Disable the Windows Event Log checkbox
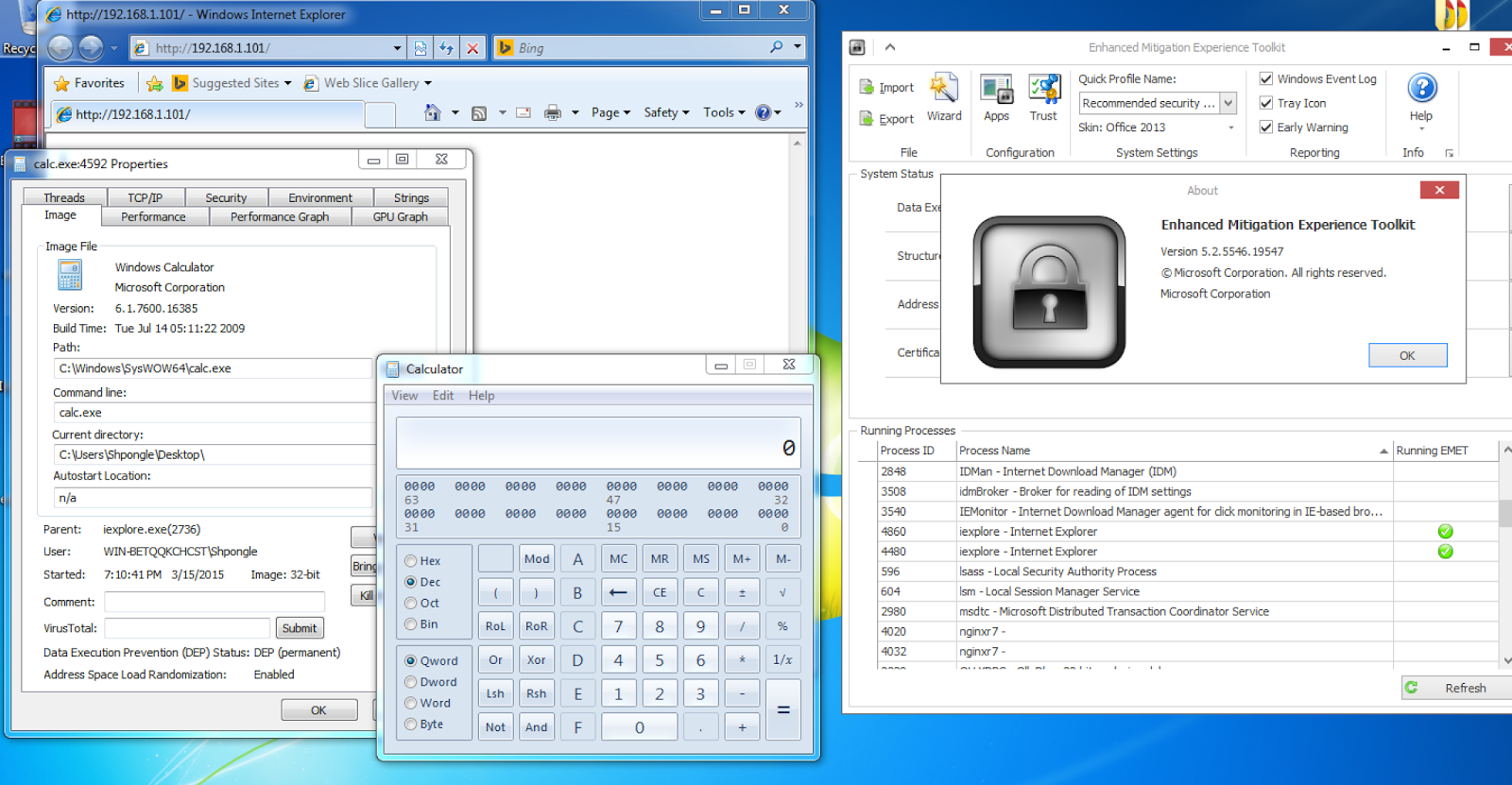This screenshot has width=1512, height=785. (x=1266, y=78)
